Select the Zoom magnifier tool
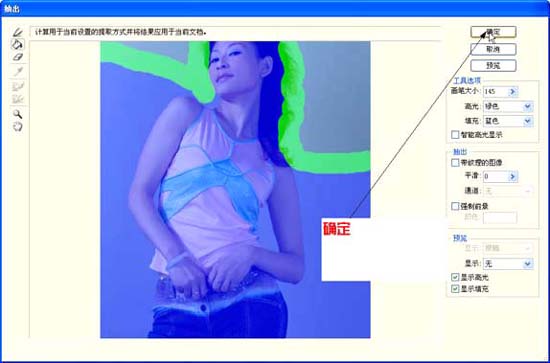This screenshot has height=363, width=550. (18, 114)
